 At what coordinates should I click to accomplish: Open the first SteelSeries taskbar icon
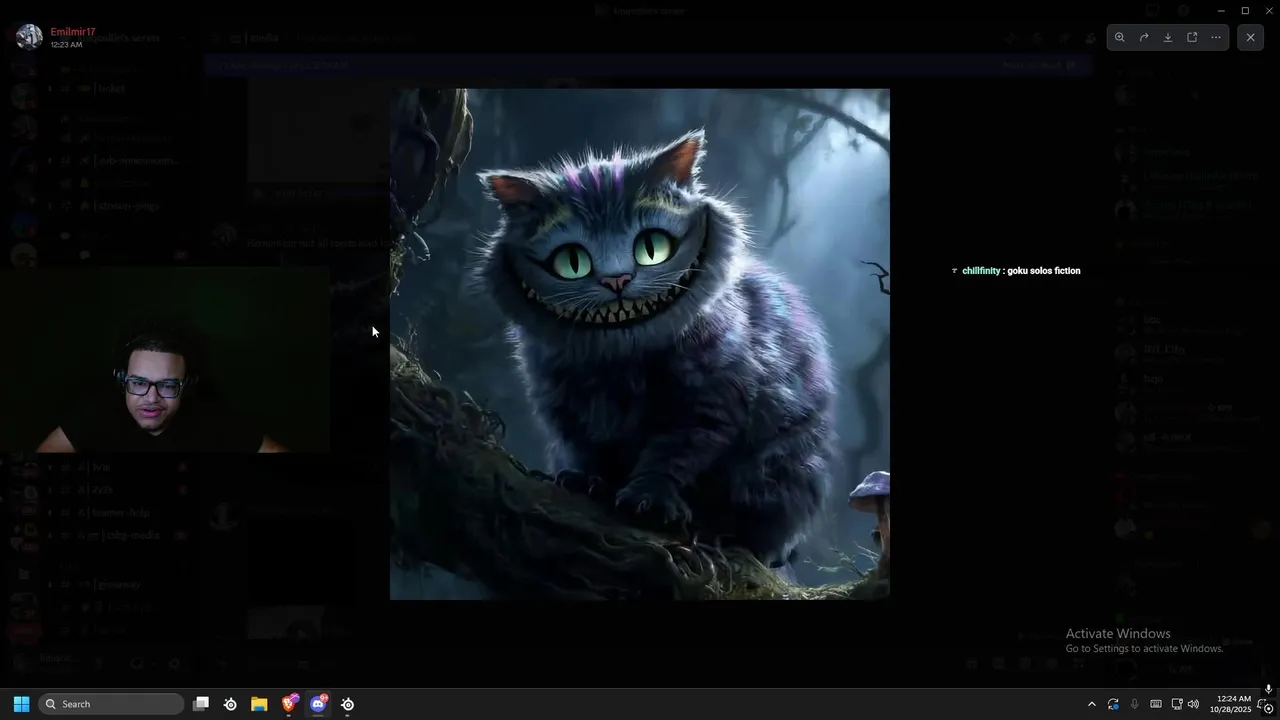tap(230, 704)
